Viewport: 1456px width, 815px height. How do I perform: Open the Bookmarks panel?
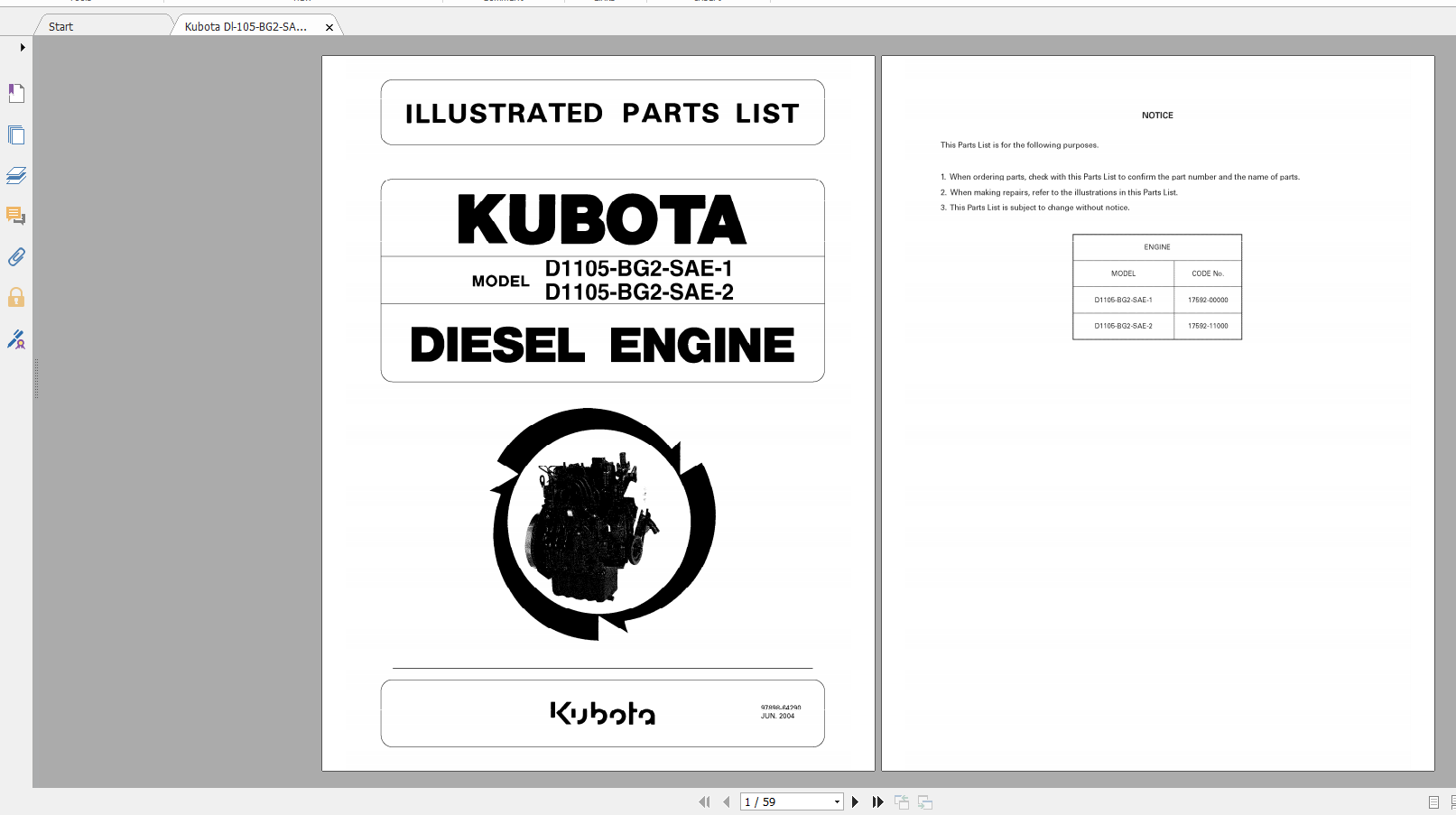[x=16, y=93]
